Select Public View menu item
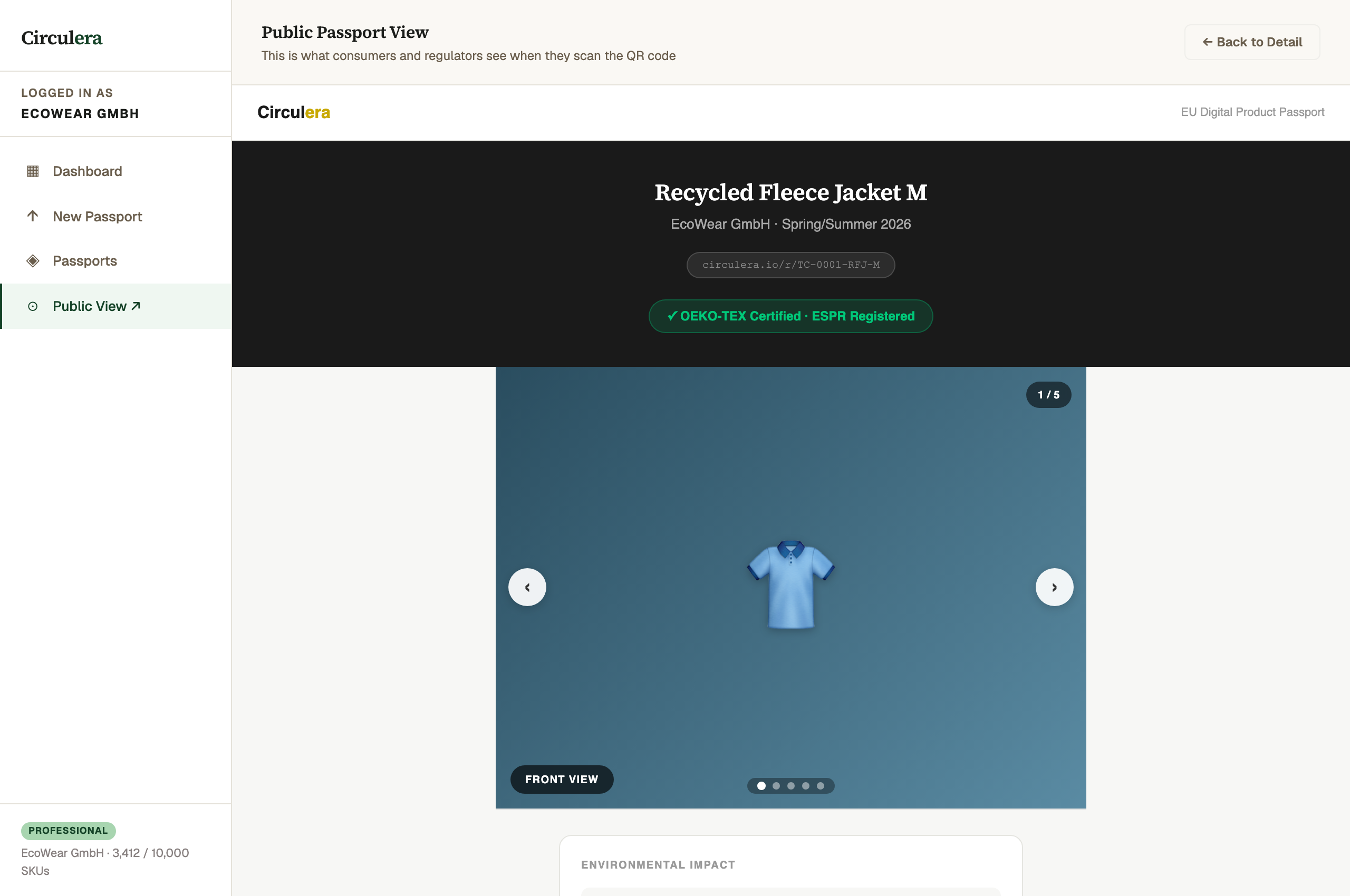This screenshot has width=1350, height=896. tap(116, 306)
